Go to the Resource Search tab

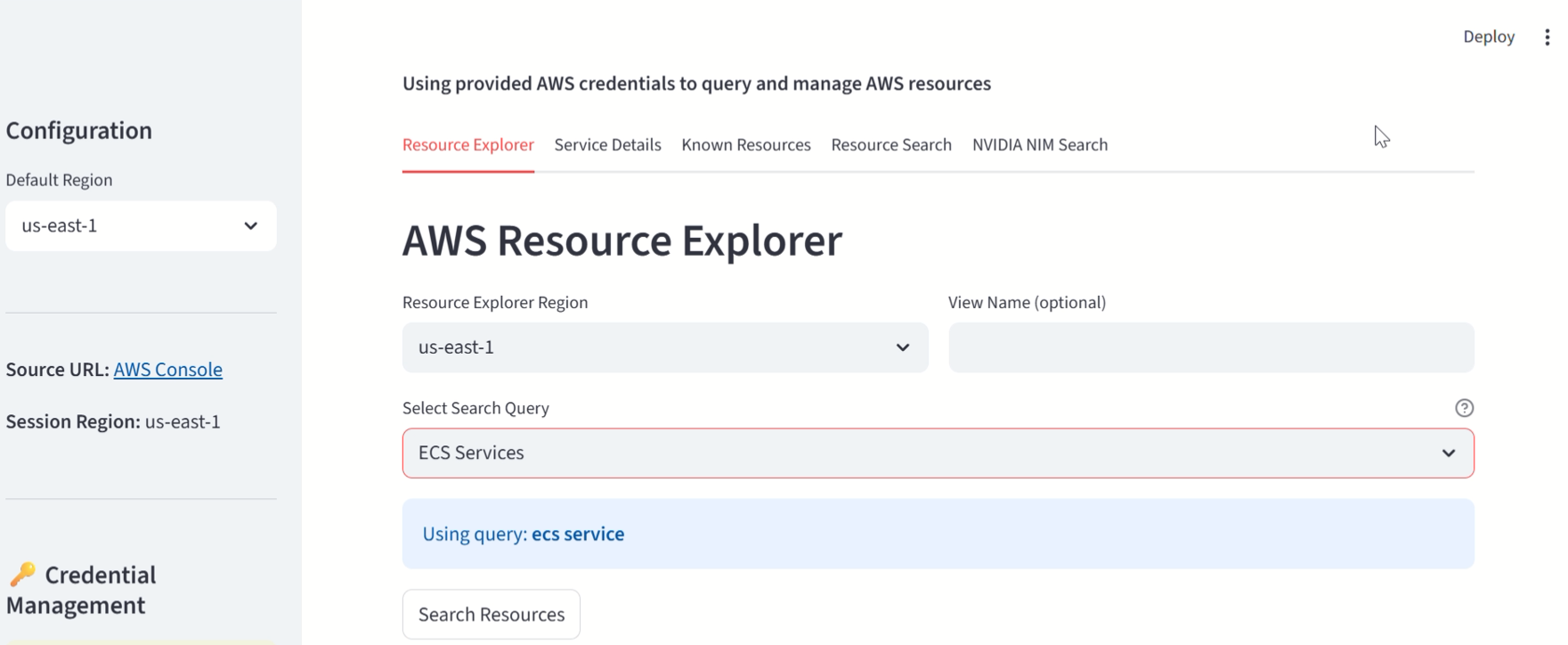point(891,144)
